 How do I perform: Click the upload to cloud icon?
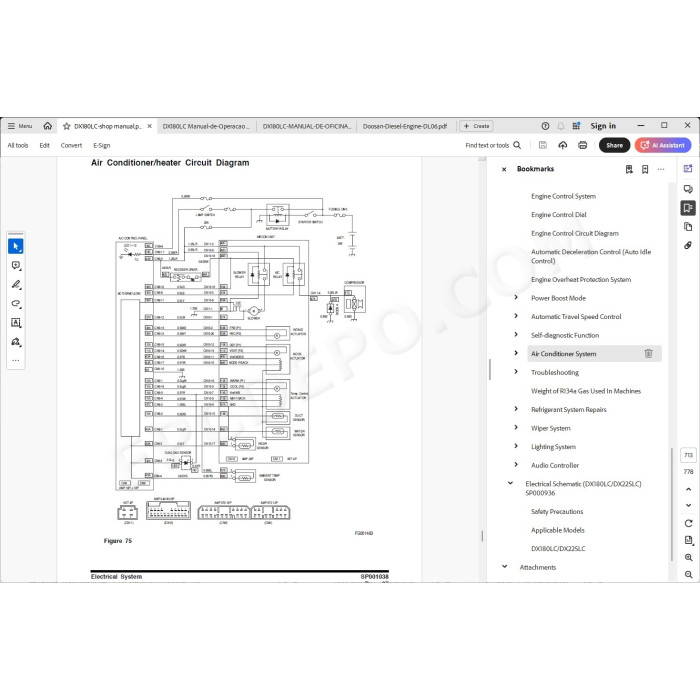[562, 145]
